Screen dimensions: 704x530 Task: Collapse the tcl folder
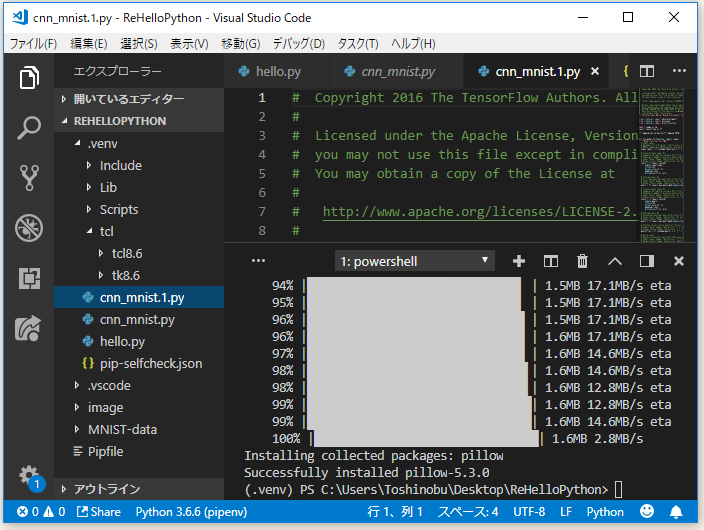[x=139, y=232]
